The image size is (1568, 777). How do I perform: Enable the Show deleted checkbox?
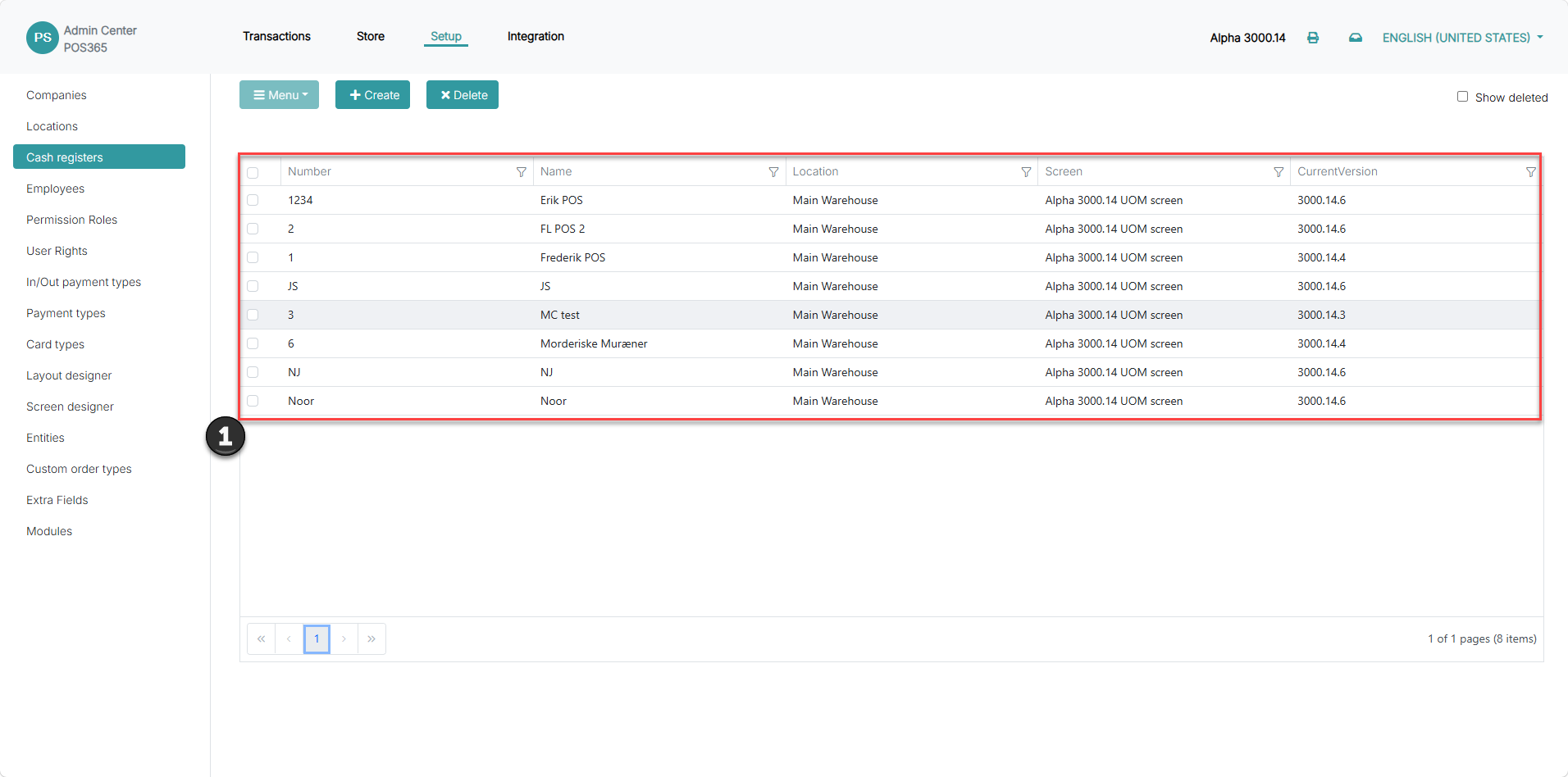(1462, 97)
